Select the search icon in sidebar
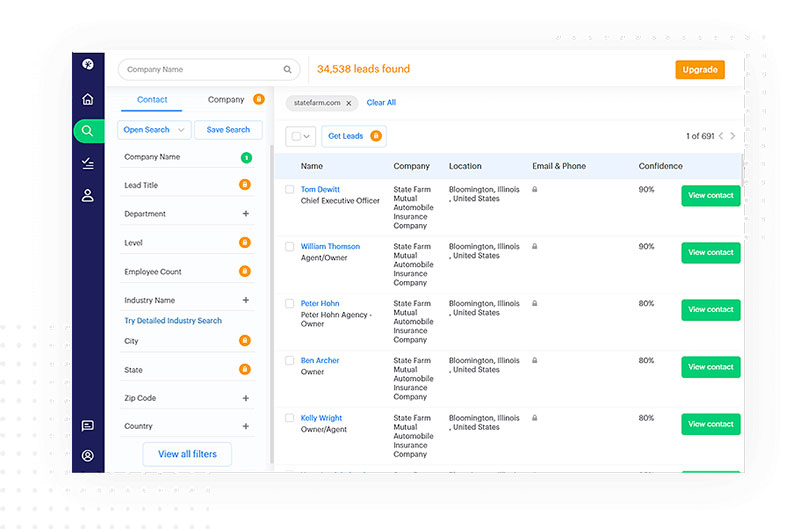This screenshot has width=800, height=529. (x=88, y=131)
